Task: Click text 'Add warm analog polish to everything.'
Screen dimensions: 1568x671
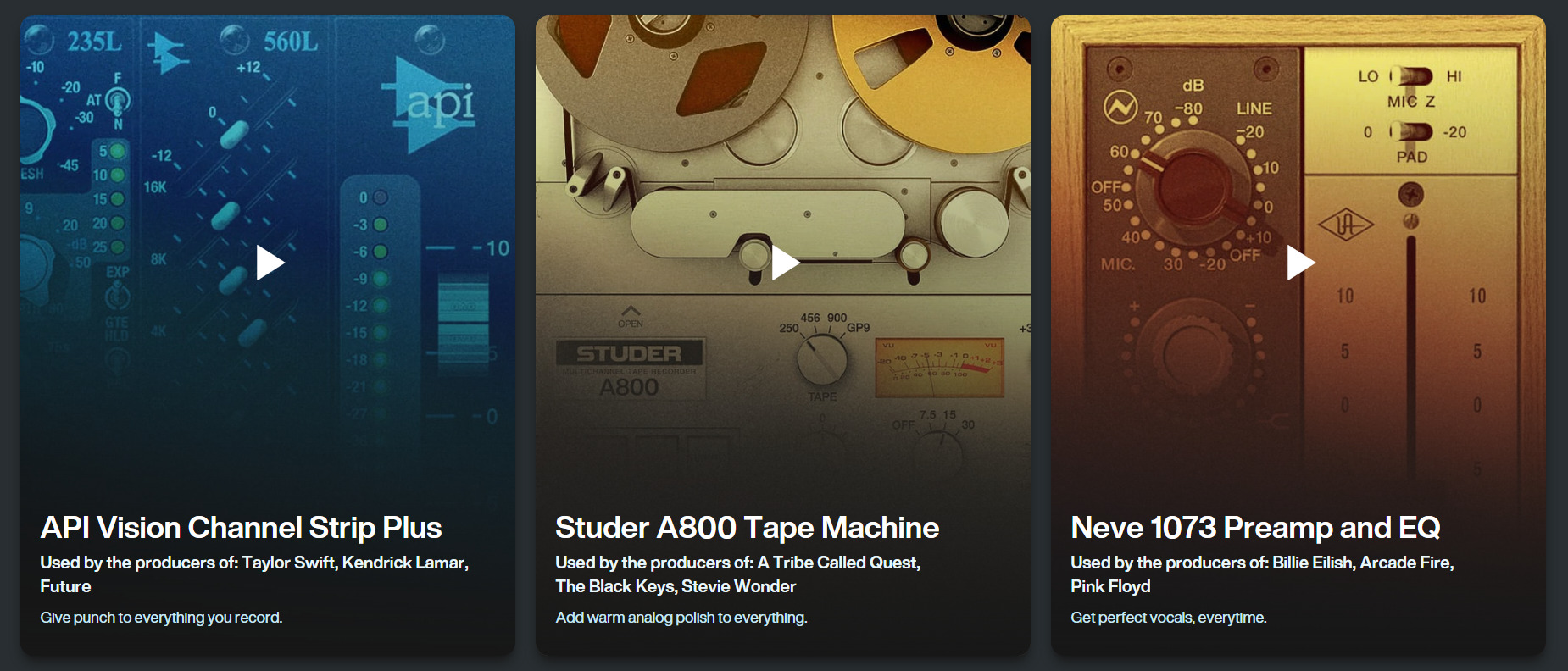Action: [x=681, y=618]
